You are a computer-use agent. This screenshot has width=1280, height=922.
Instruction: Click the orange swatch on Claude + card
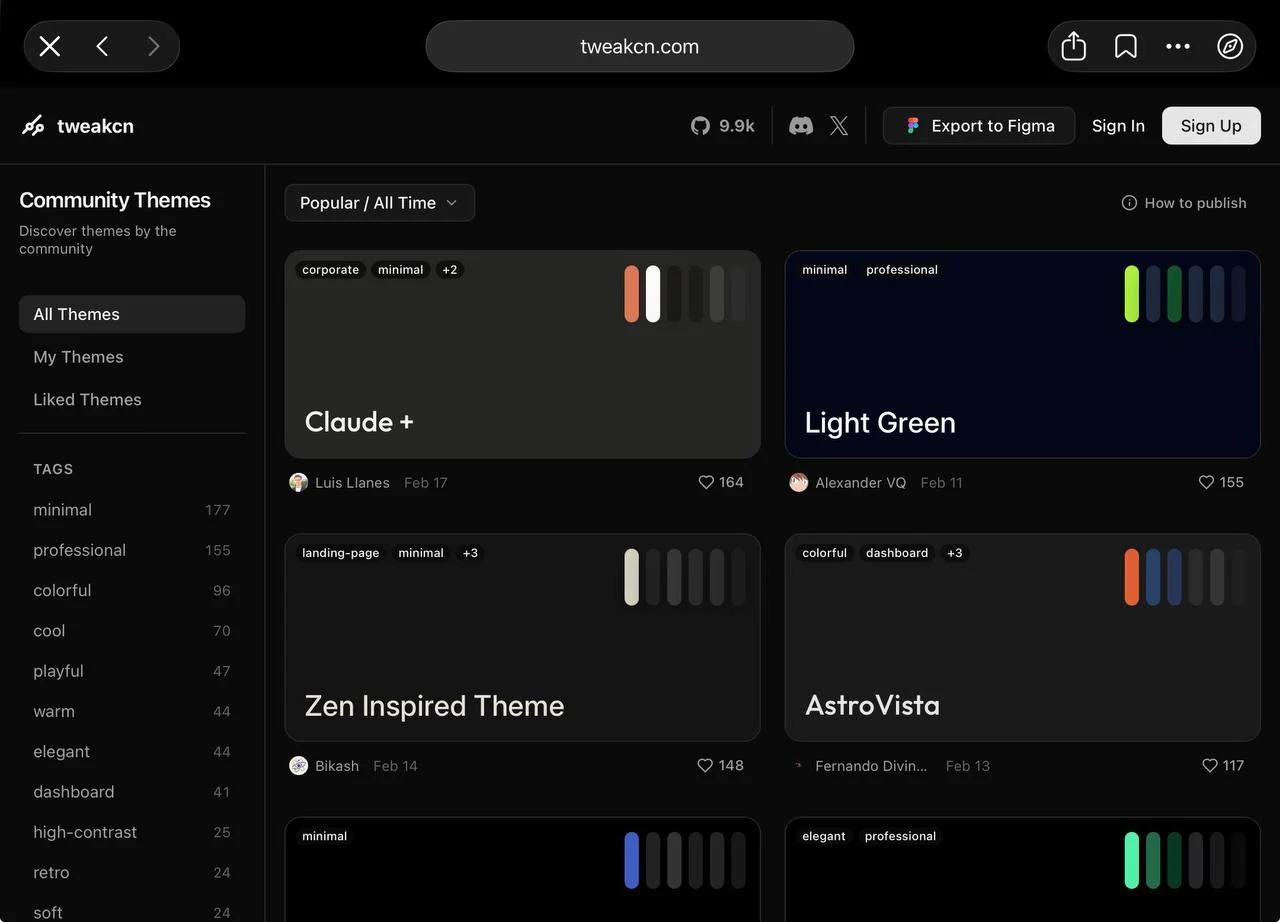632,294
